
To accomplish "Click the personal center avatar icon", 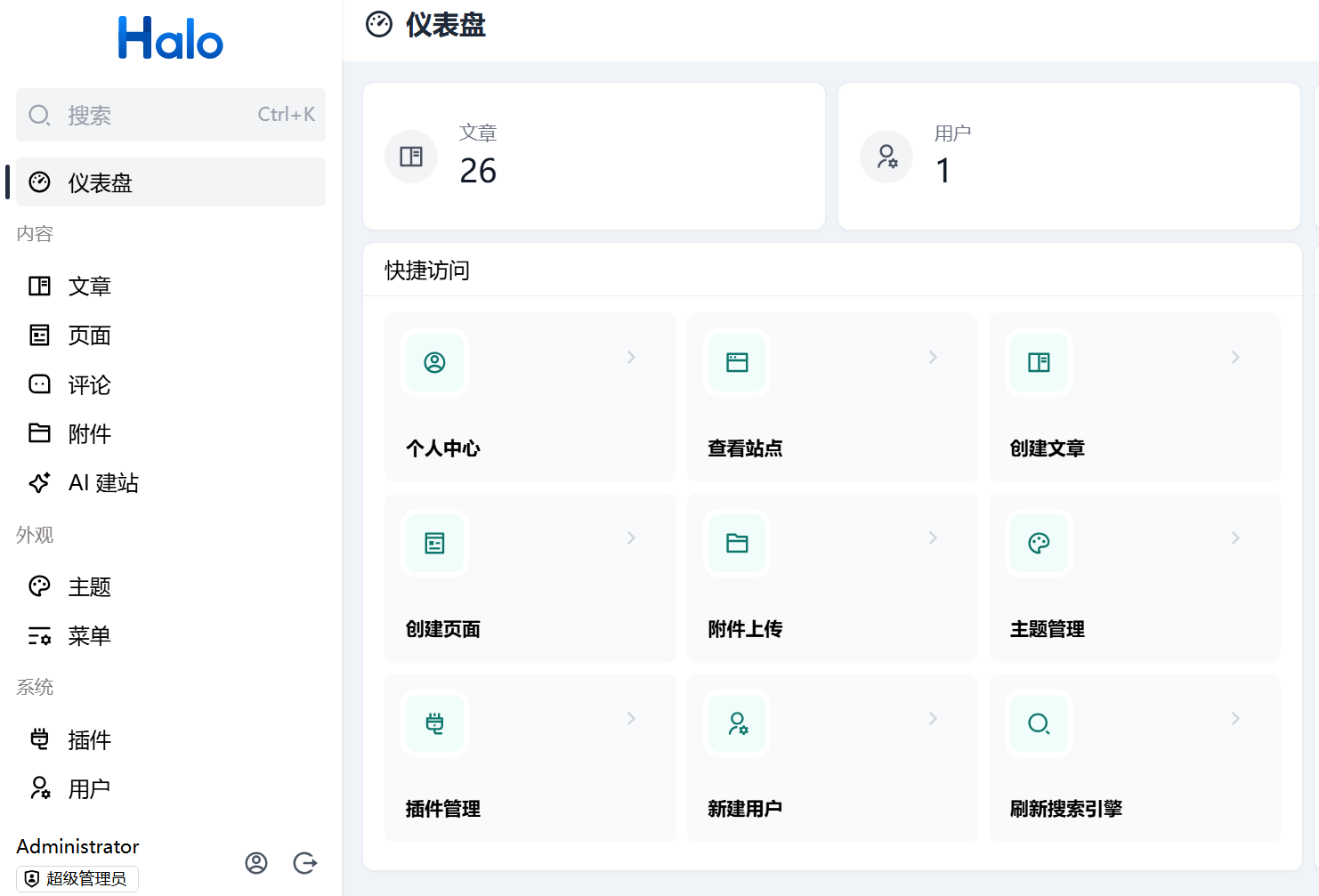I will pos(434,362).
